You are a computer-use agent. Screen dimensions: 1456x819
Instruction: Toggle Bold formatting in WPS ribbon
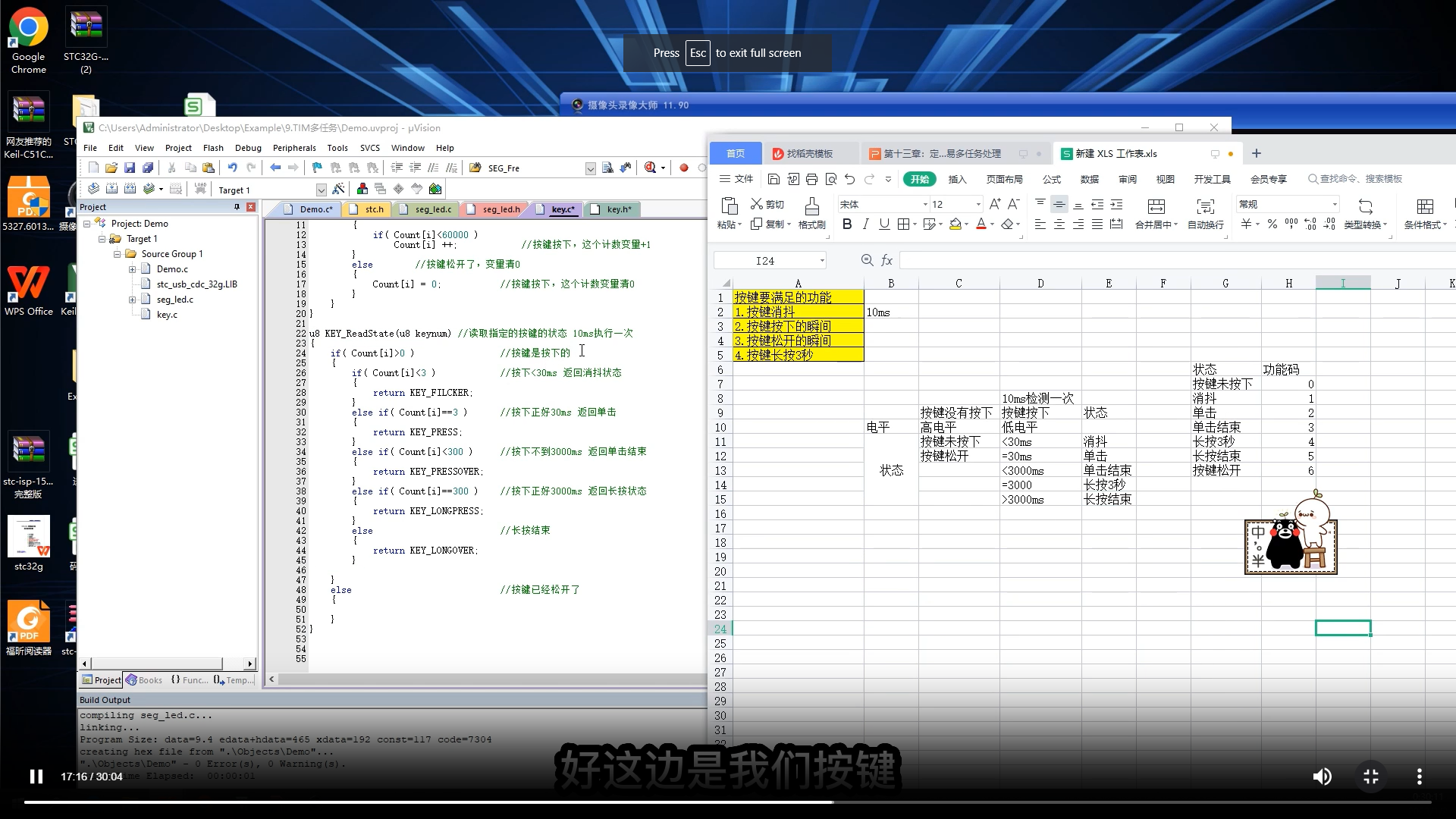pos(847,224)
